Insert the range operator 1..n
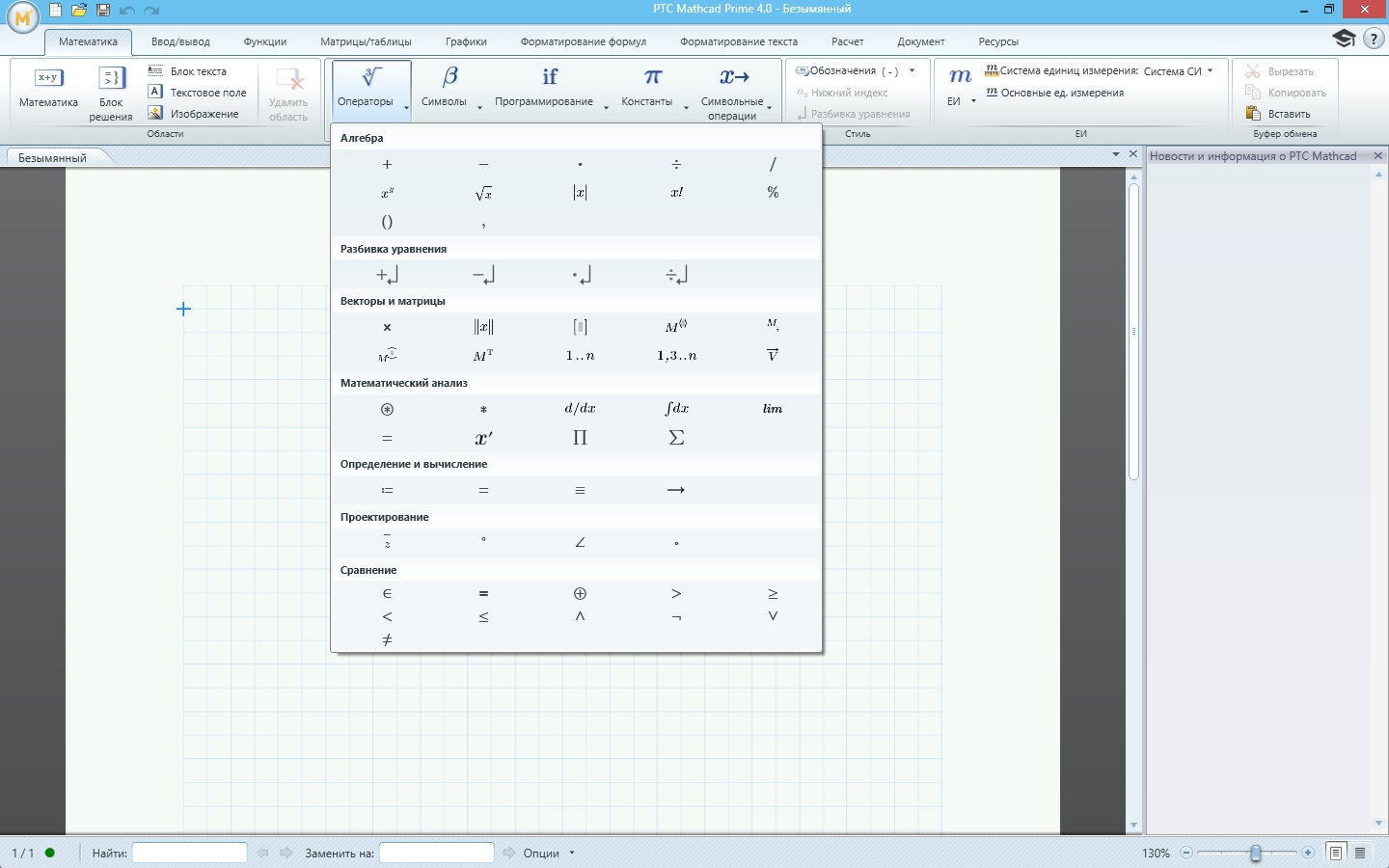The width and height of the screenshot is (1389, 868). [580, 356]
